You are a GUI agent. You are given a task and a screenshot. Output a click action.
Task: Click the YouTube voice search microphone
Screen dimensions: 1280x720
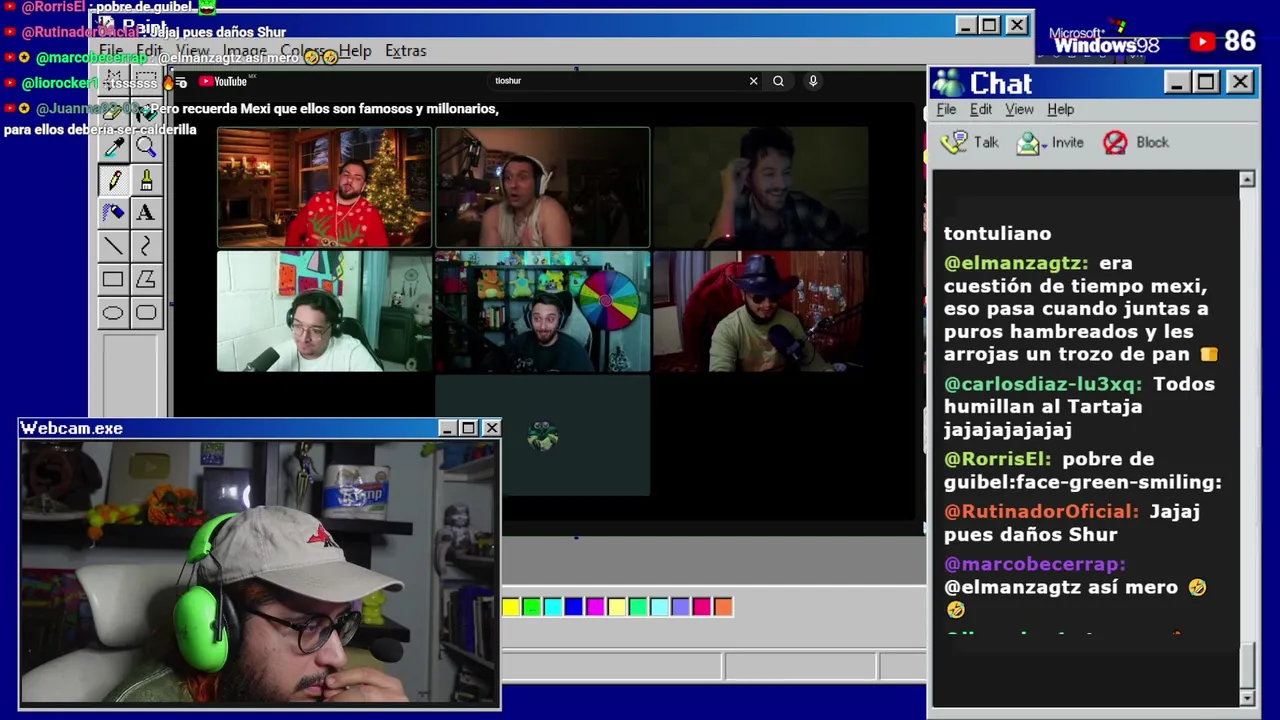pos(813,81)
